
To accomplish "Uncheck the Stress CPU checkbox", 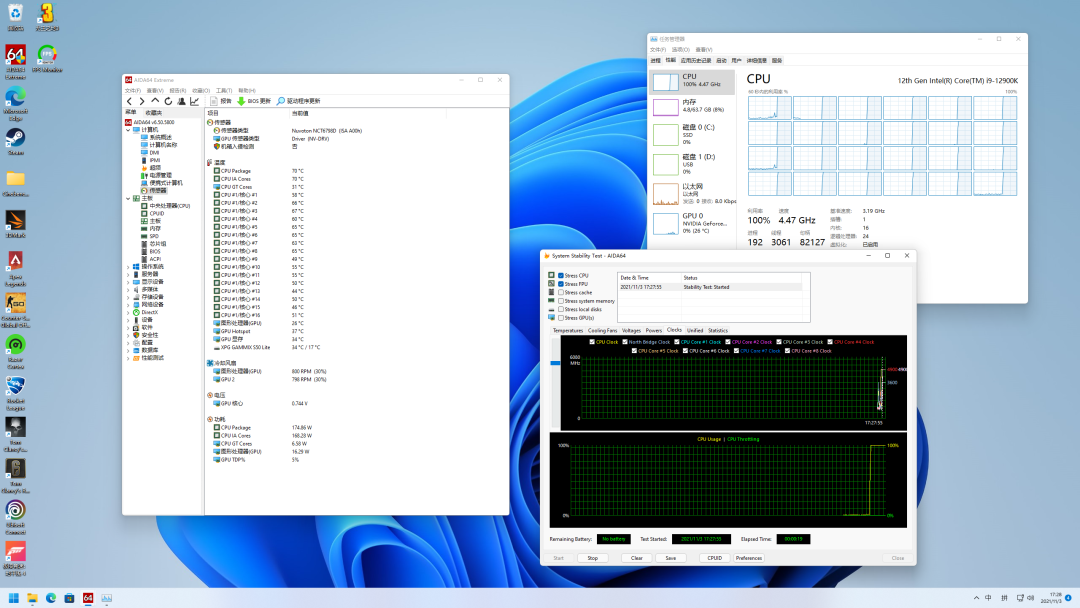I will click(x=561, y=275).
